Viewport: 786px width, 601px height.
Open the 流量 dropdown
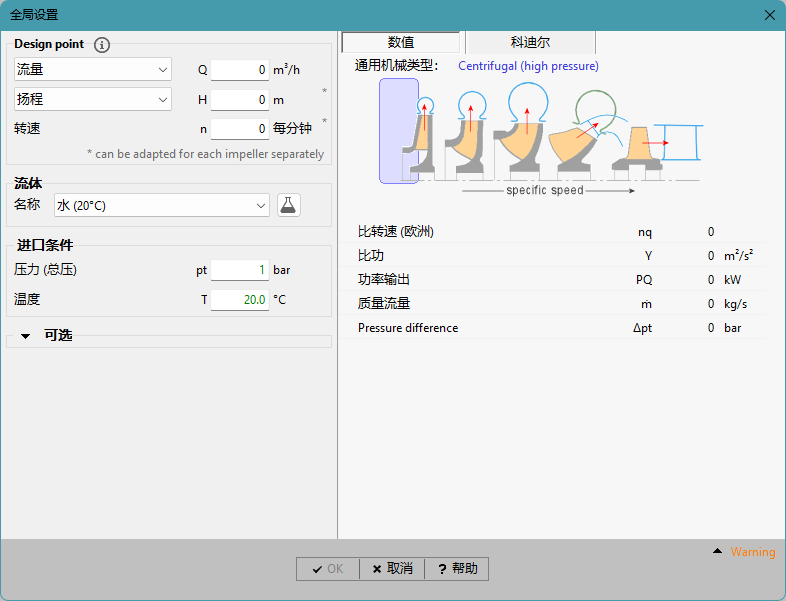click(x=93, y=70)
